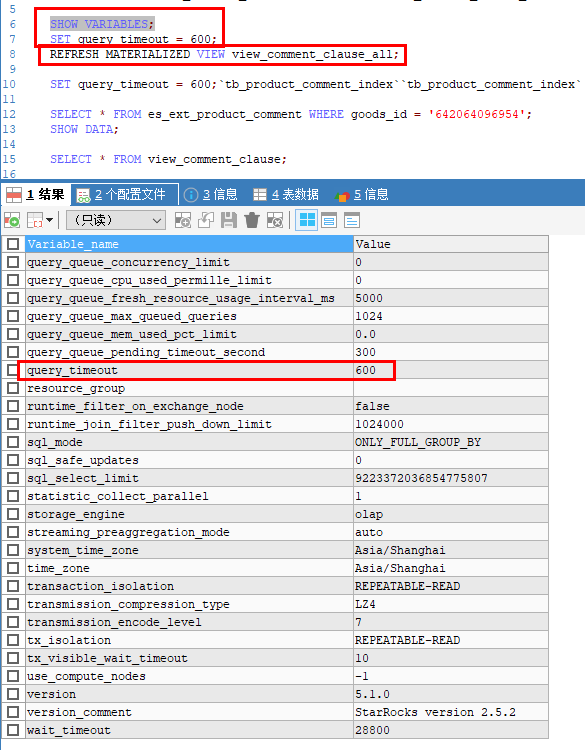Viewport: 585px width, 750px height.
Task: Toggle the select-all header checkbox
Action: click(13, 244)
